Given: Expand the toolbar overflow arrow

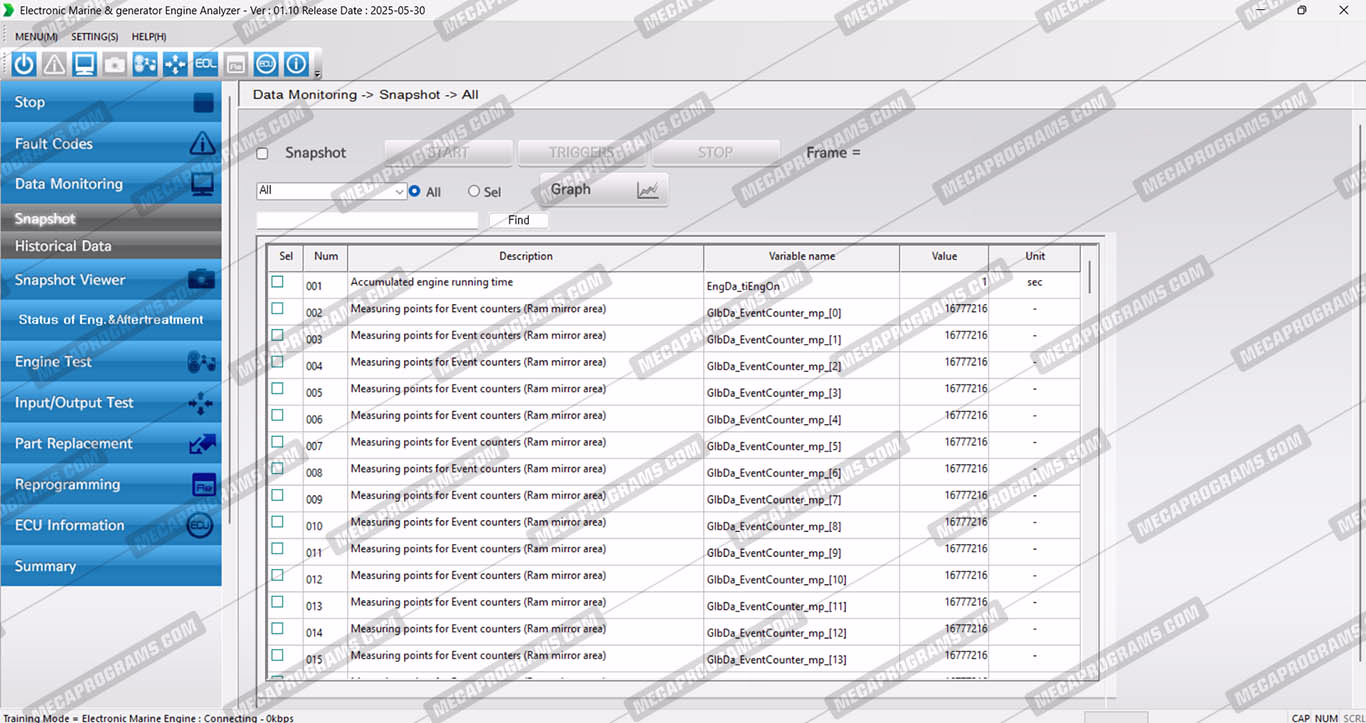Looking at the screenshot, I should tap(318, 73).
